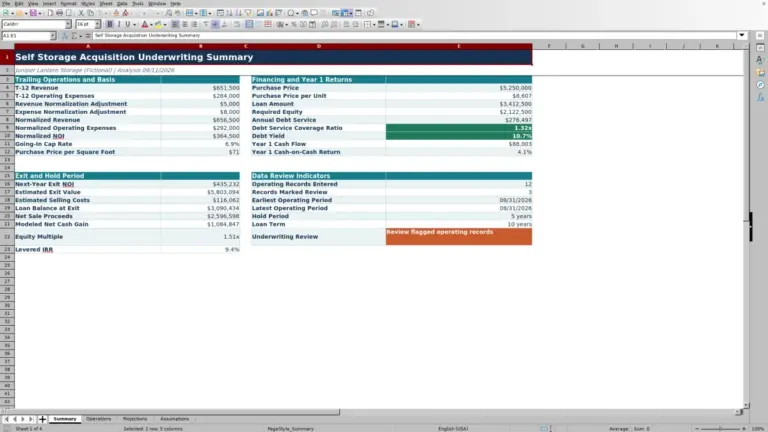Open the Name Box dropdown
This screenshot has width=768, height=432.
coord(52,36)
